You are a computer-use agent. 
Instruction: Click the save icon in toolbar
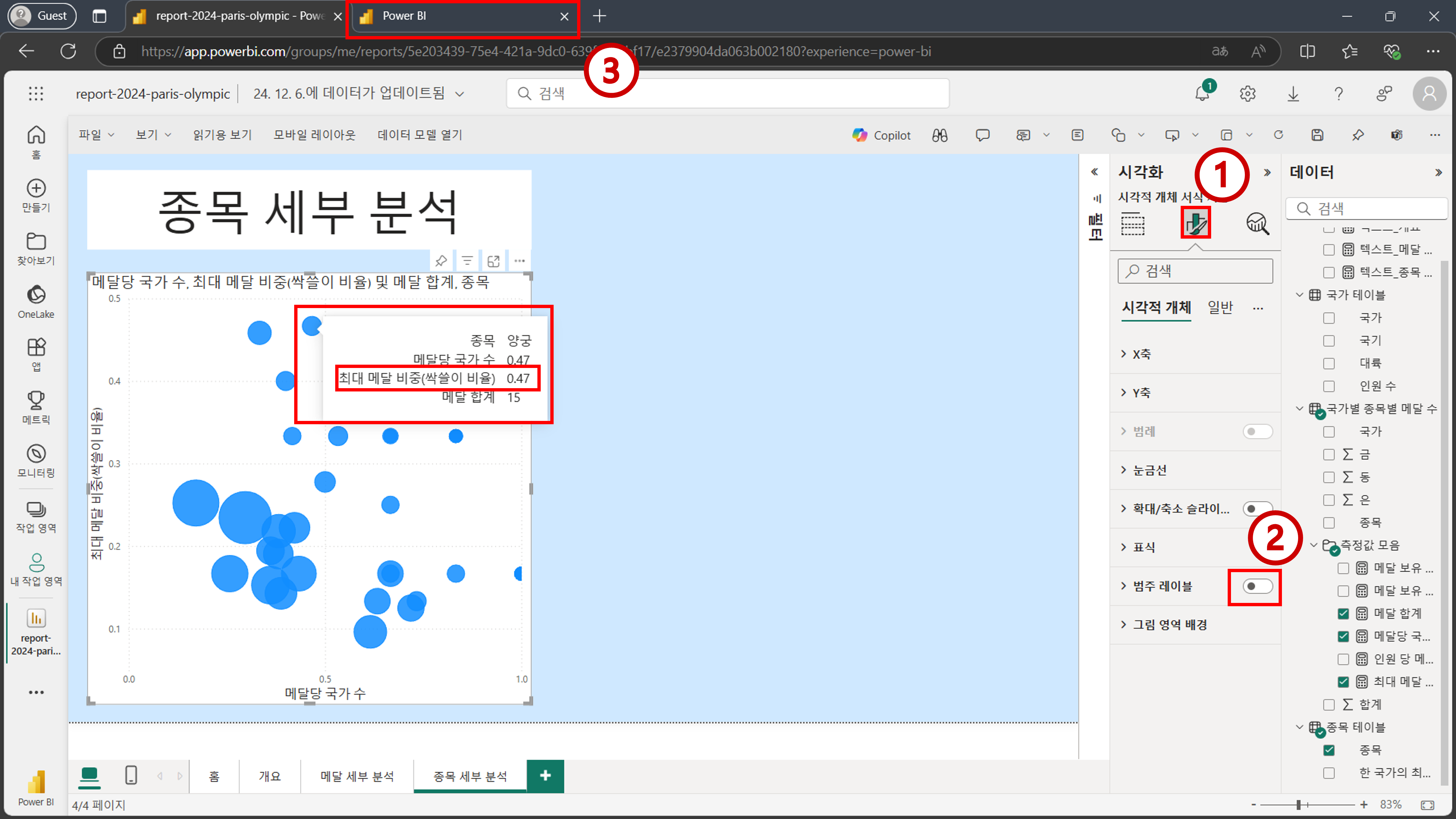pyautogui.click(x=1317, y=135)
